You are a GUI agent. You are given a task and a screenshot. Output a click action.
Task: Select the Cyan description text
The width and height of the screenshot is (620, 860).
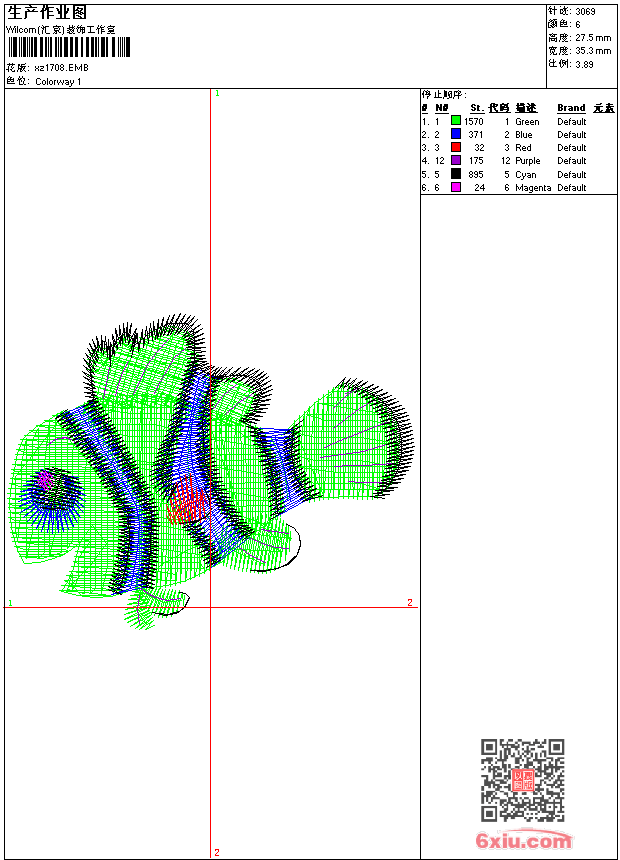[526, 175]
